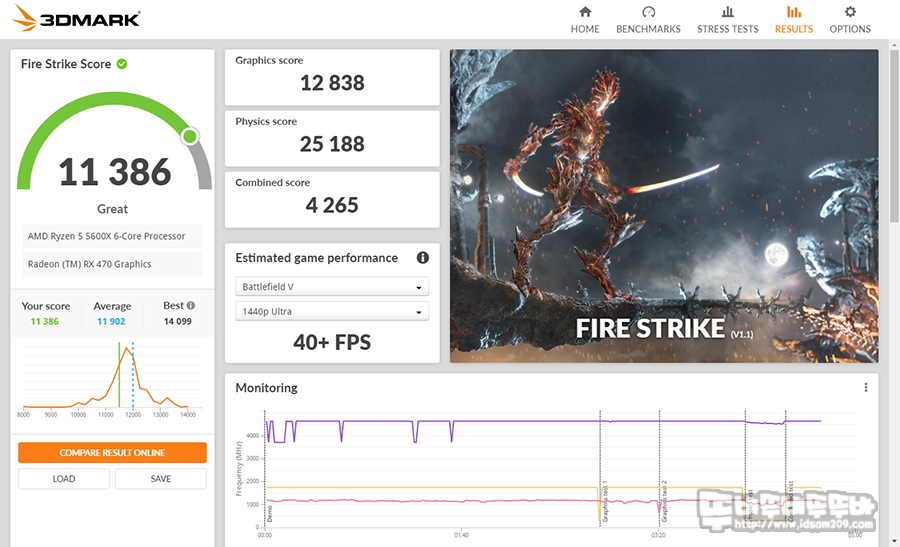Viewport: 900px width, 547px height.
Task: Click the Monitoring heading
Action: pyautogui.click(x=266, y=388)
